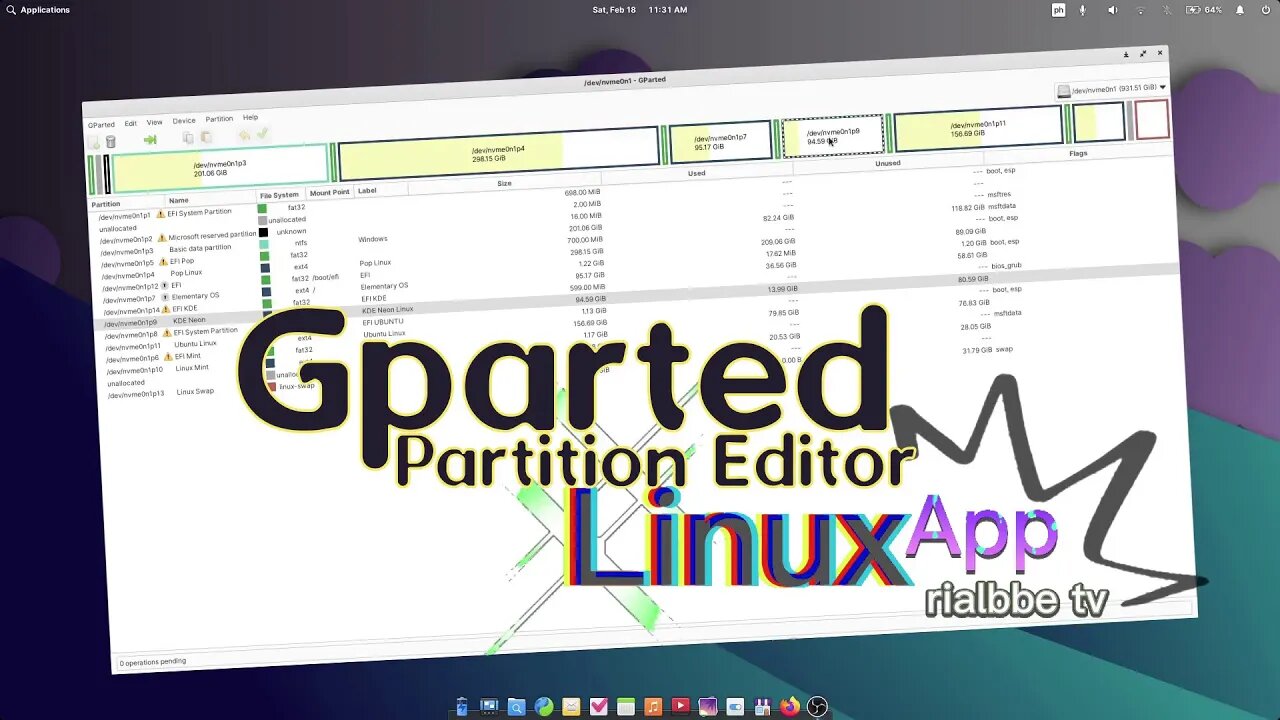Click the Copy partition toolbar icon
The height and width of the screenshot is (720, 1280).
tap(188, 138)
